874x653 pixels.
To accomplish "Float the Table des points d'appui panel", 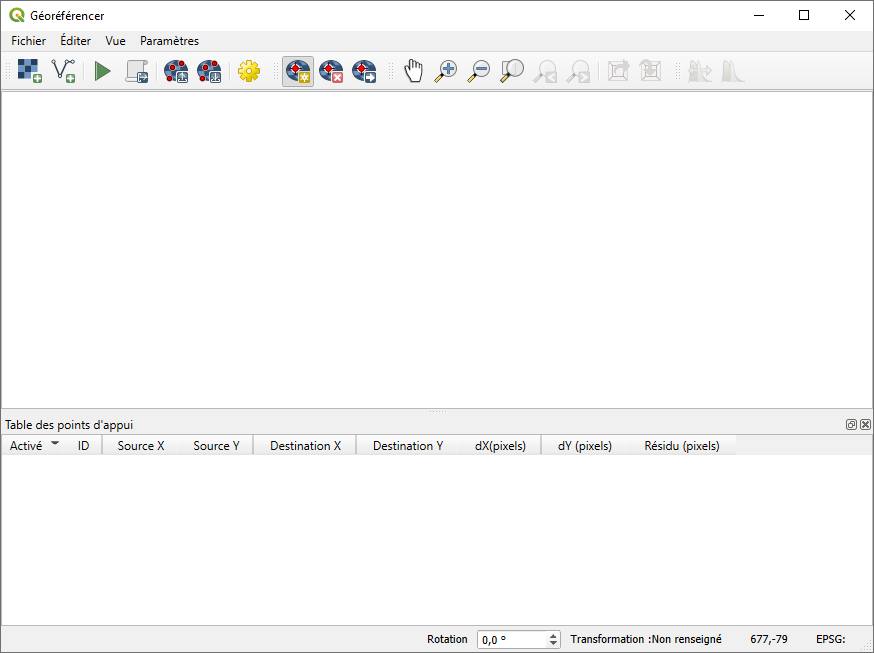I will [851, 425].
